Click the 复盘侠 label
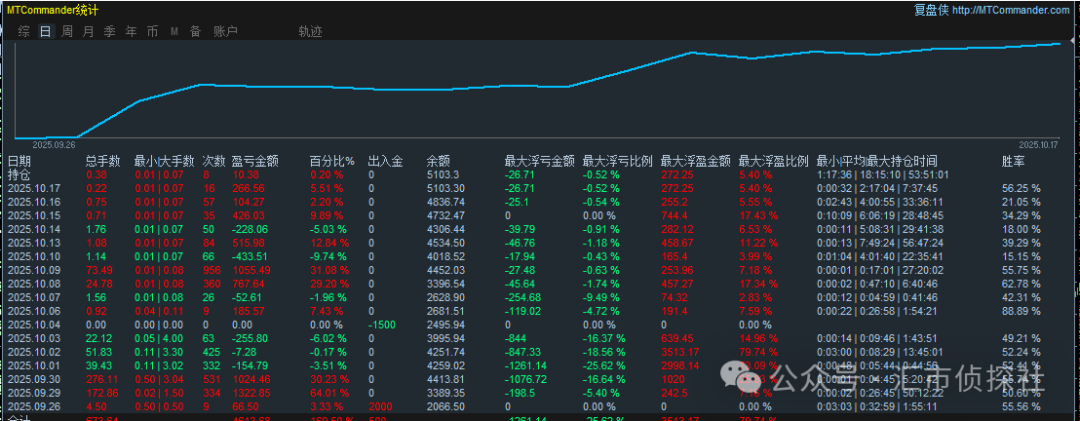Image resolution: width=1080 pixels, height=421 pixels. pos(931,10)
